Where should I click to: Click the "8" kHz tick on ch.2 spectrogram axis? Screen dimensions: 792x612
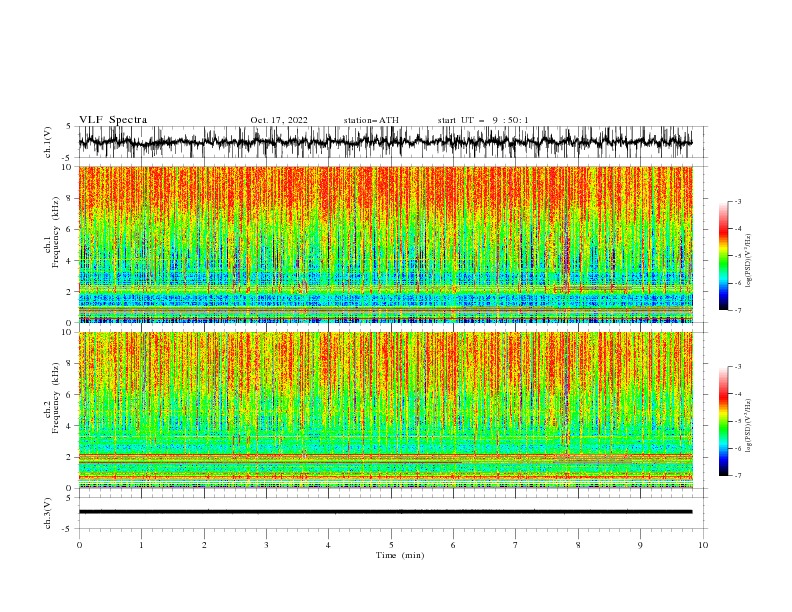(71, 364)
